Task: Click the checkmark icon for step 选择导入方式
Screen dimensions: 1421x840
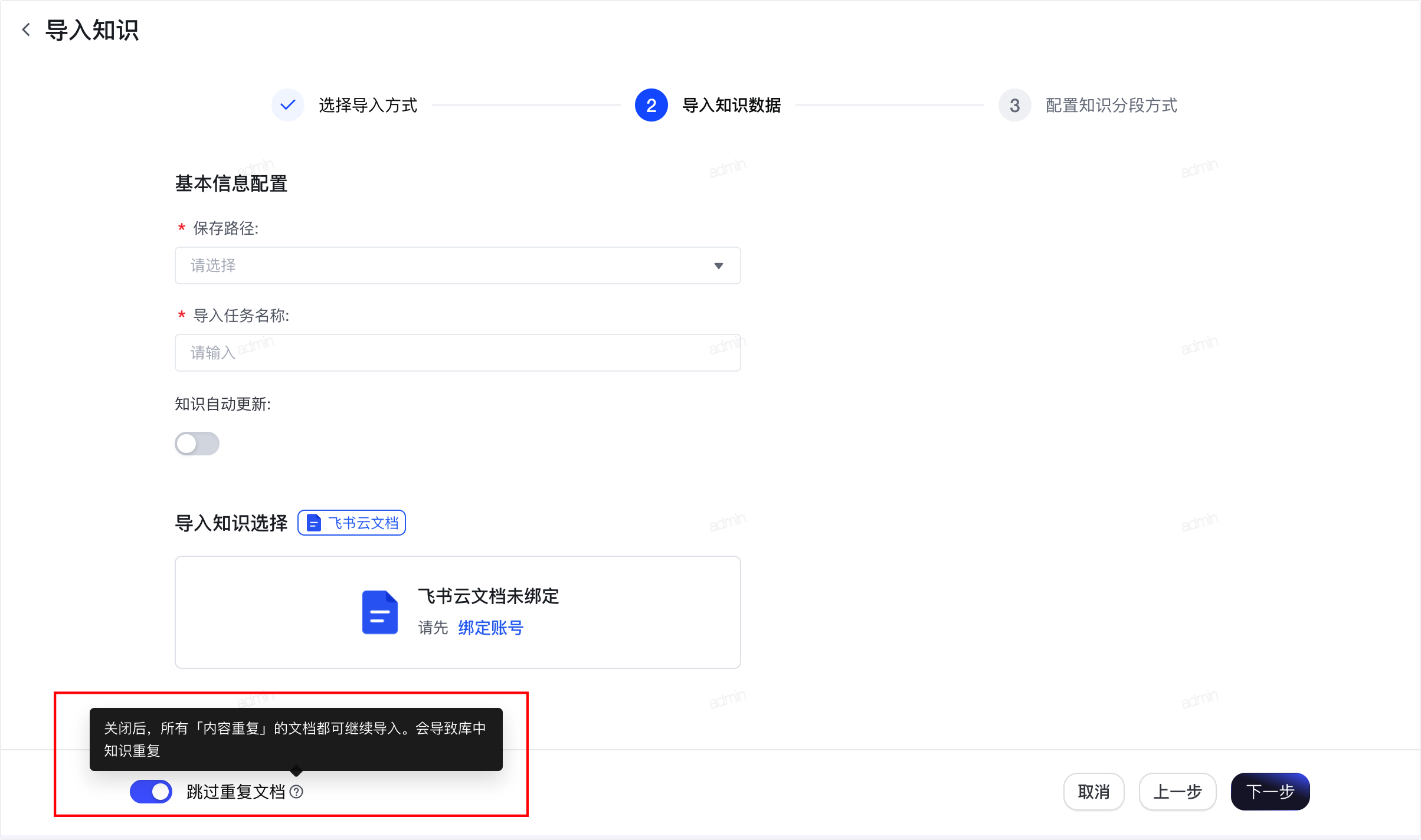Action: coord(288,105)
